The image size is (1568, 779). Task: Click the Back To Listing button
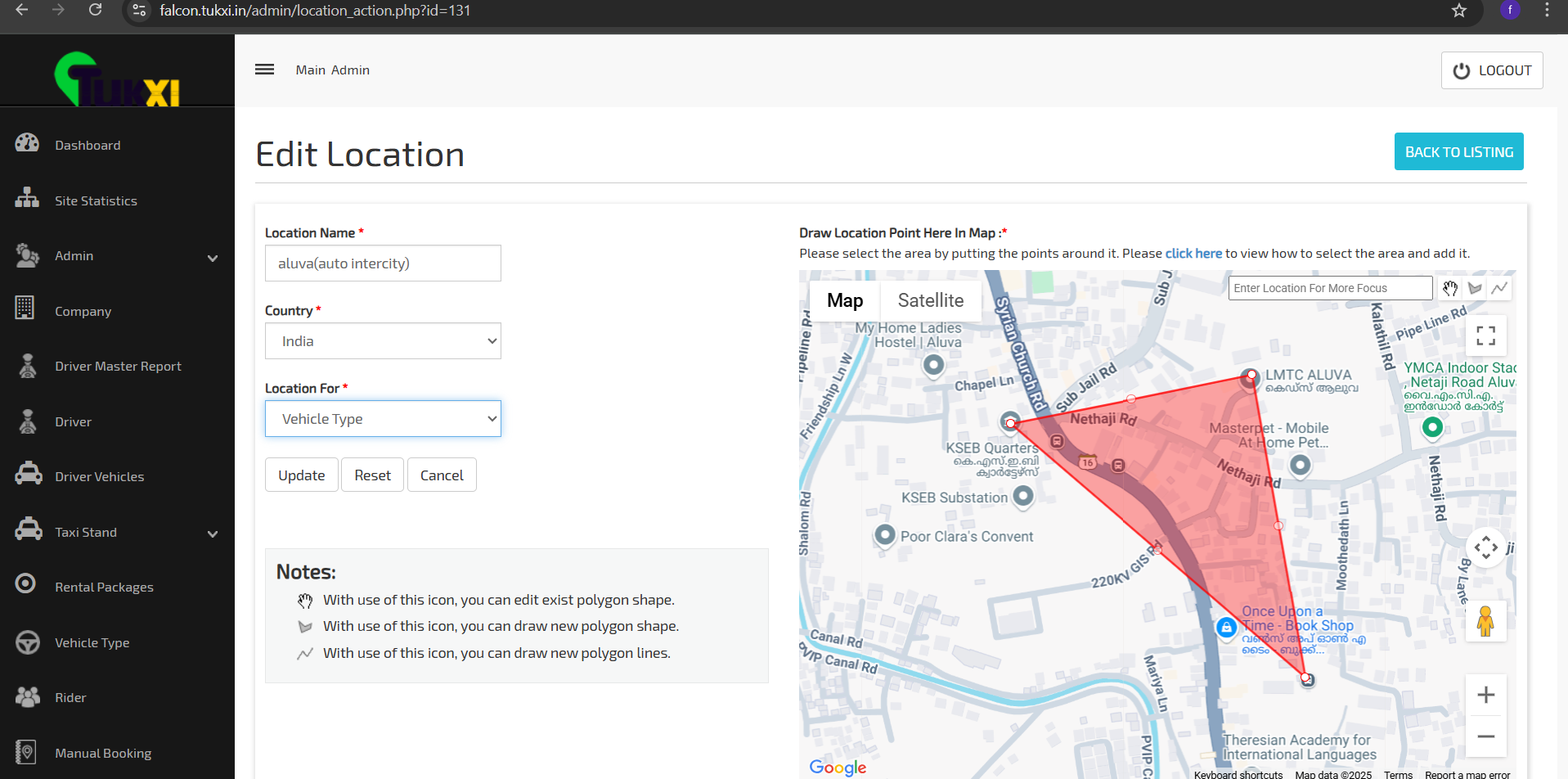[x=1458, y=152]
